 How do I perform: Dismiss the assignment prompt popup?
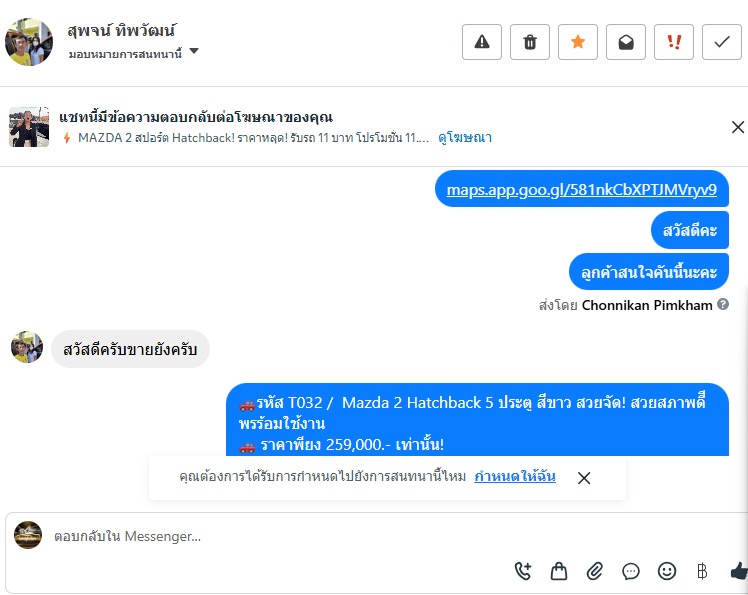[584, 478]
